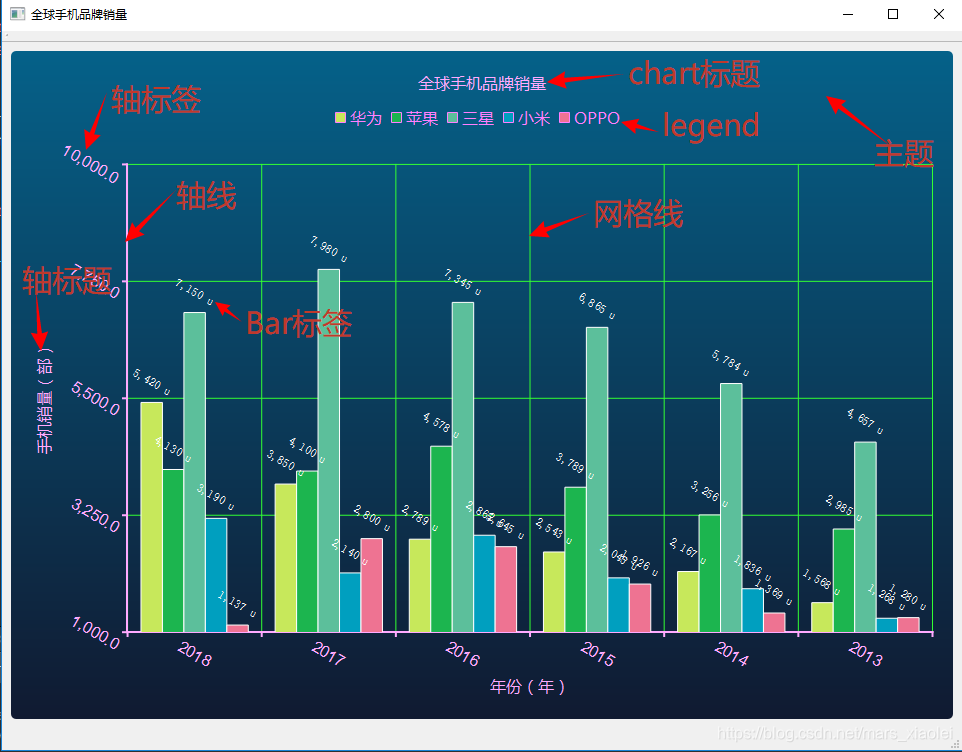Click the 4,657 三星 bar for 2013
Viewport: 962px width, 752px height.
point(865,537)
